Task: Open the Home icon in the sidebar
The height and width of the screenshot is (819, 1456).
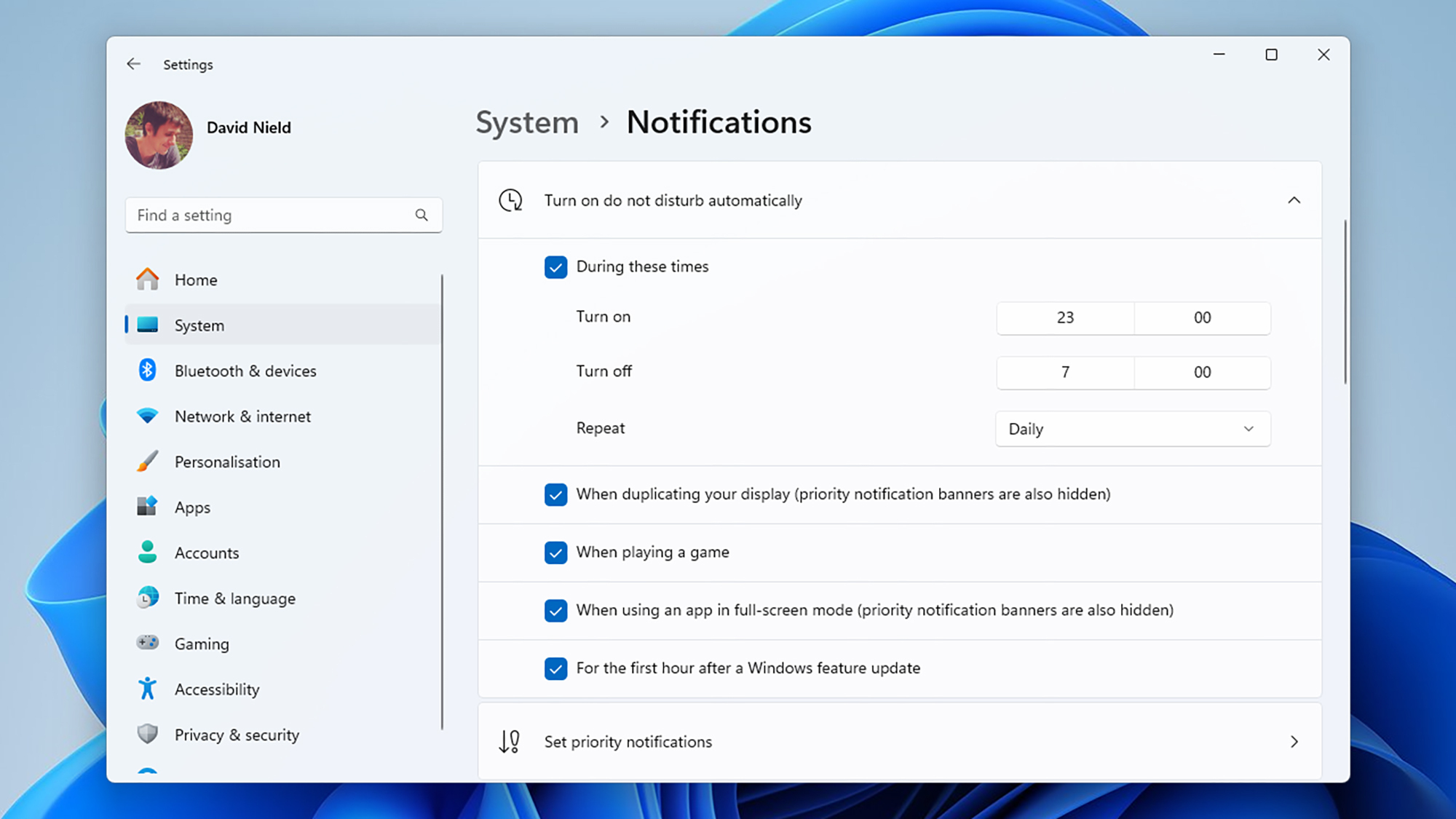Action: click(148, 280)
